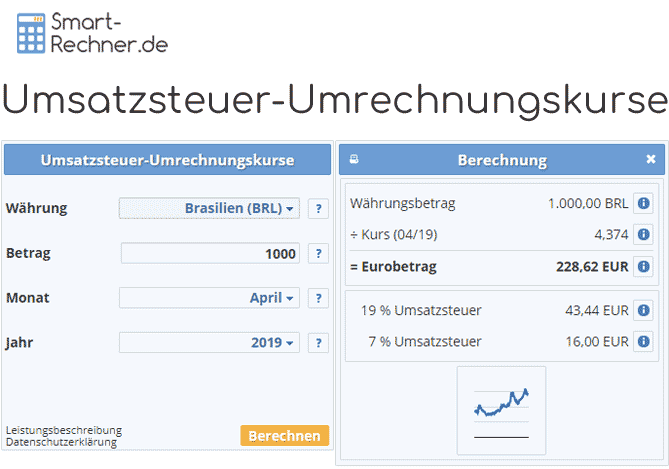The image size is (669, 469).
Task: Show info for 7 % Umsatzsteuer
Action: click(643, 342)
